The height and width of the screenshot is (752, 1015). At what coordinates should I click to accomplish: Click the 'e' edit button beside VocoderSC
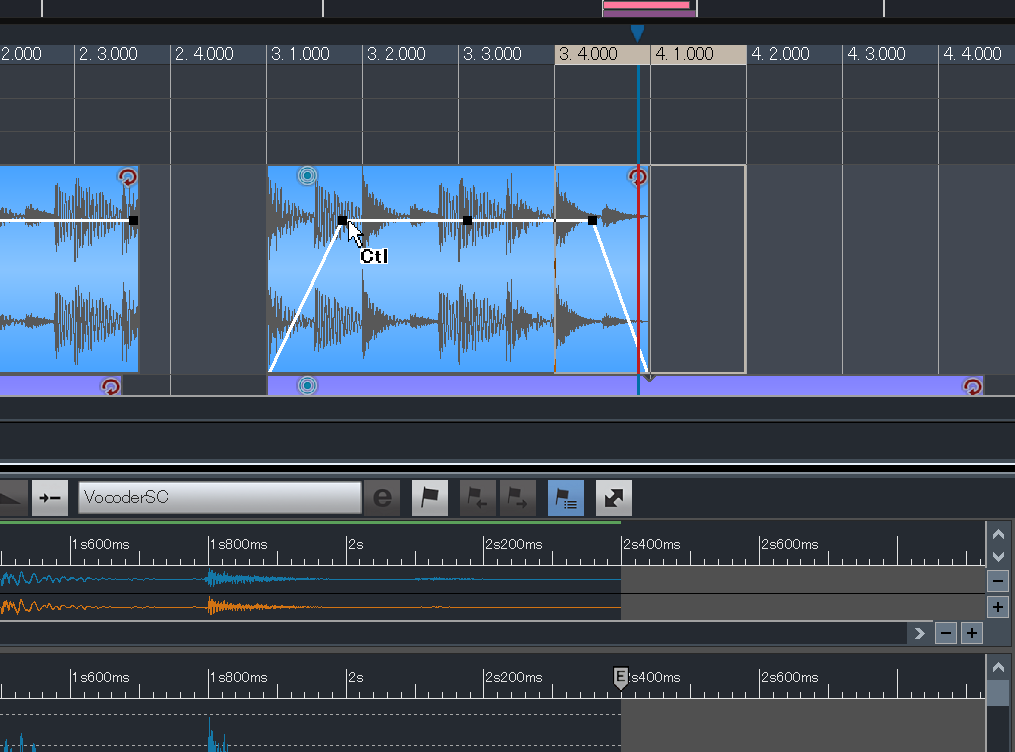click(x=381, y=497)
